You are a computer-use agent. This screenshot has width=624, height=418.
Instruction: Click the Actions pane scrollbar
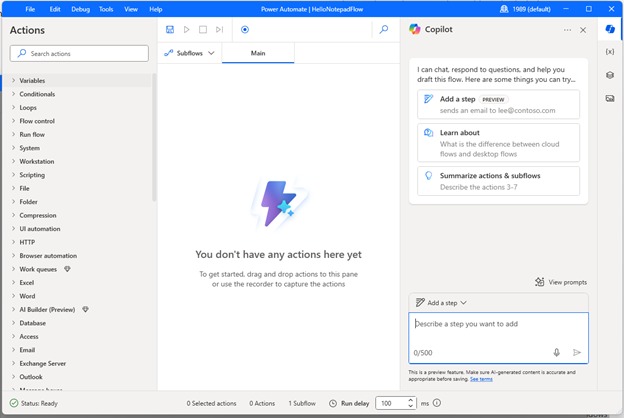pos(154,137)
